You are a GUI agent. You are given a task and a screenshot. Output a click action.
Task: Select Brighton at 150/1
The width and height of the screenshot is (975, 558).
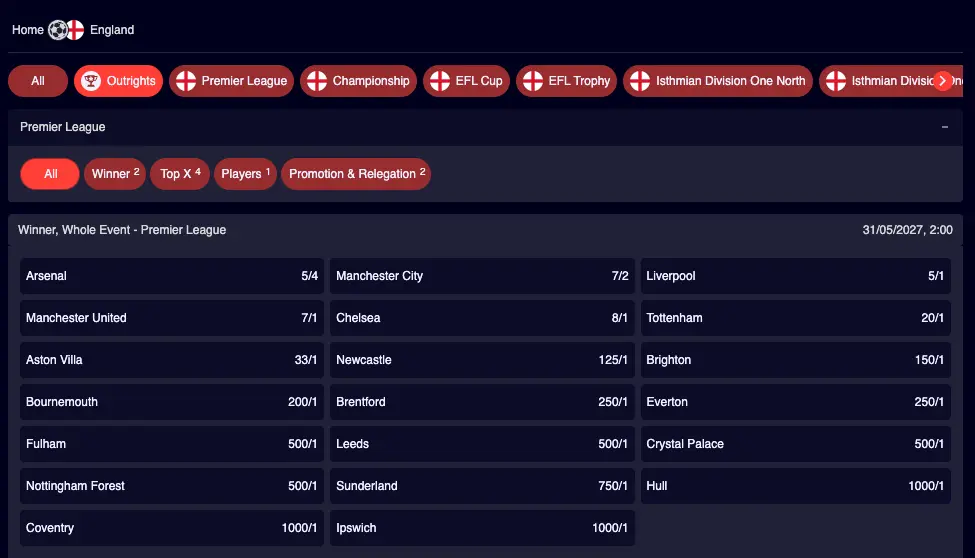[x=795, y=360]
